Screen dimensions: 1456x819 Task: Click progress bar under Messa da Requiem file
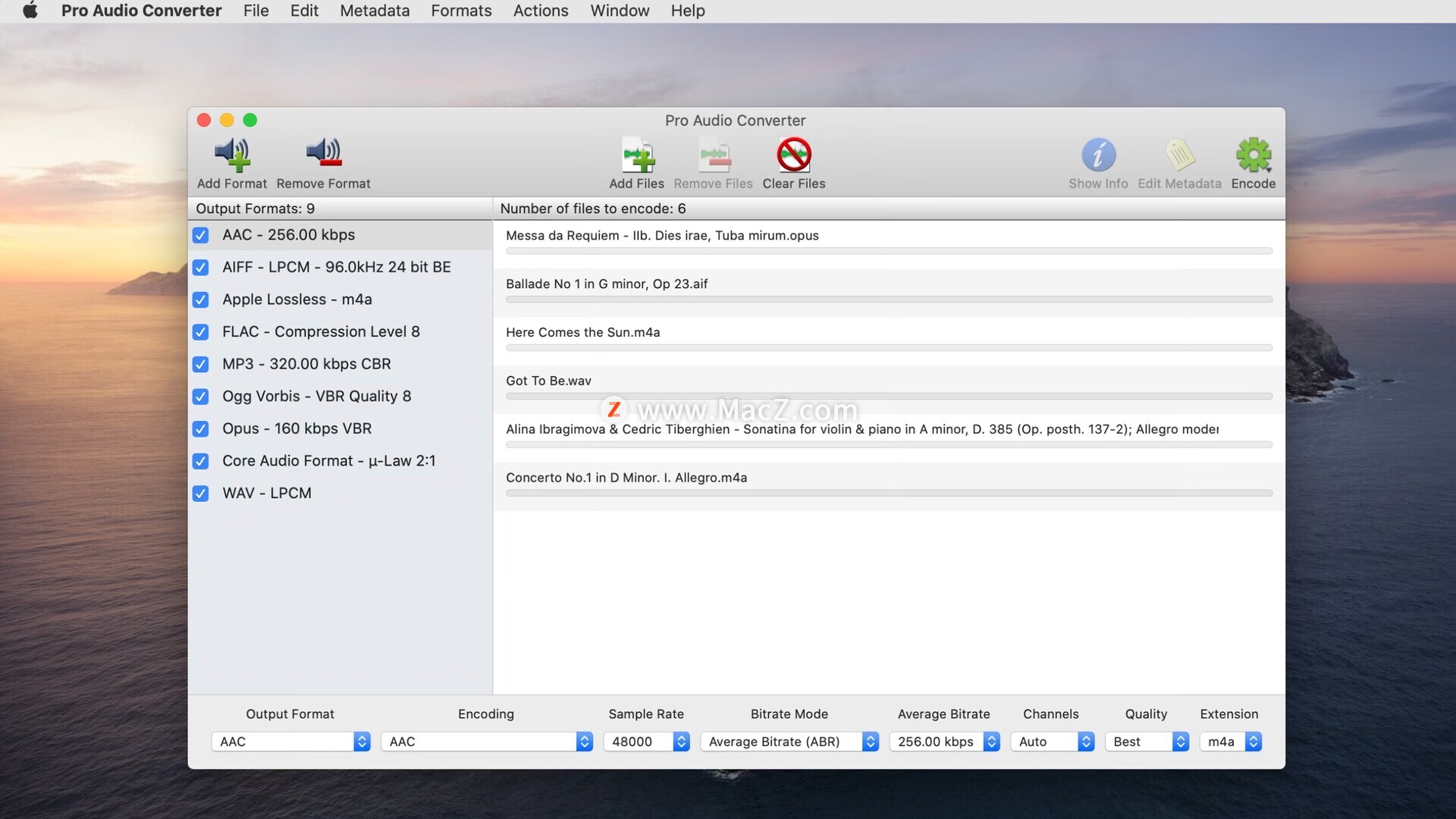click(x=889, y=251)
